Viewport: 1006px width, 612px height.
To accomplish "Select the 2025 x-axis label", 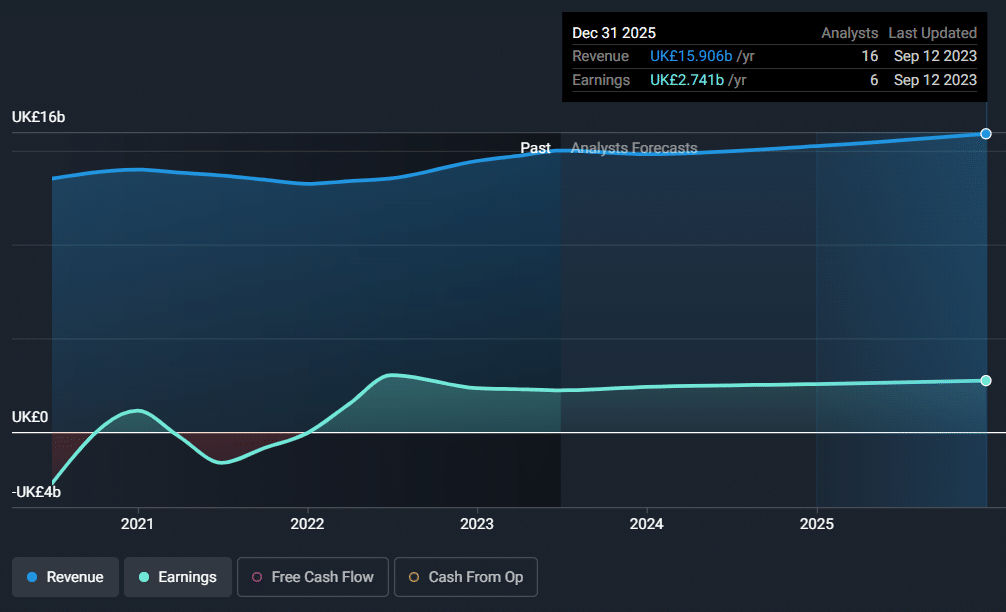I will coord(817,524).
